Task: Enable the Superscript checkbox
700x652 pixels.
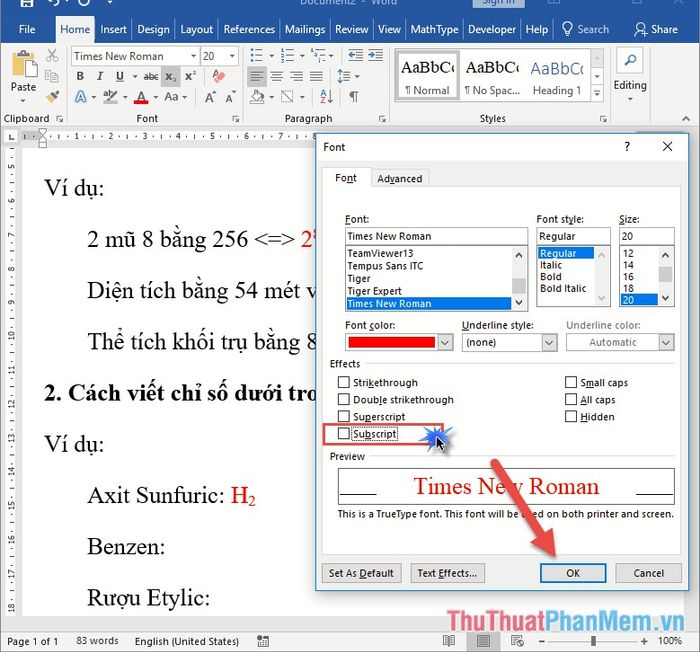Action: pos(343,416)
